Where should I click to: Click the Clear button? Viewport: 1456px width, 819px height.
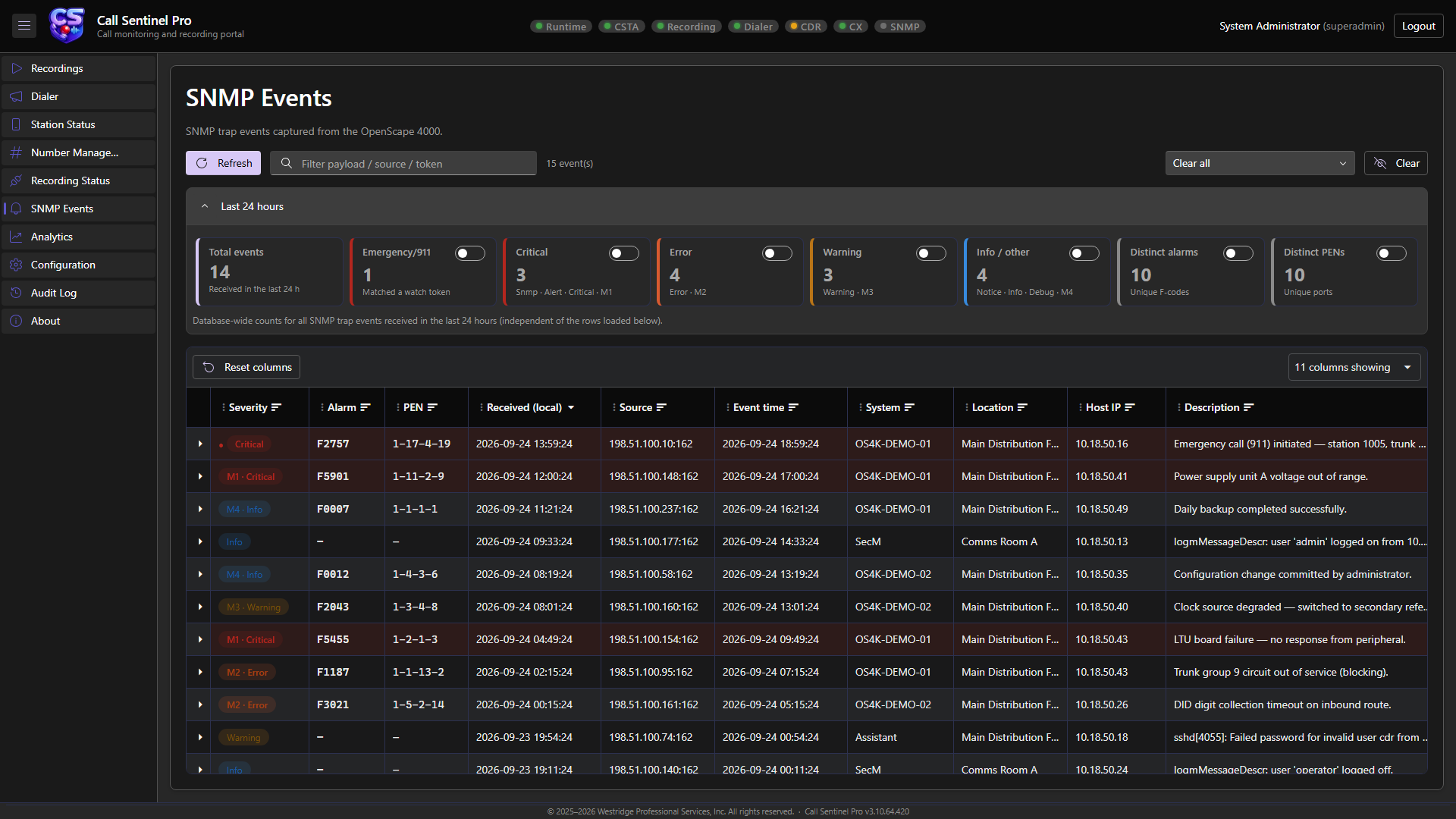click(1396, 163)
